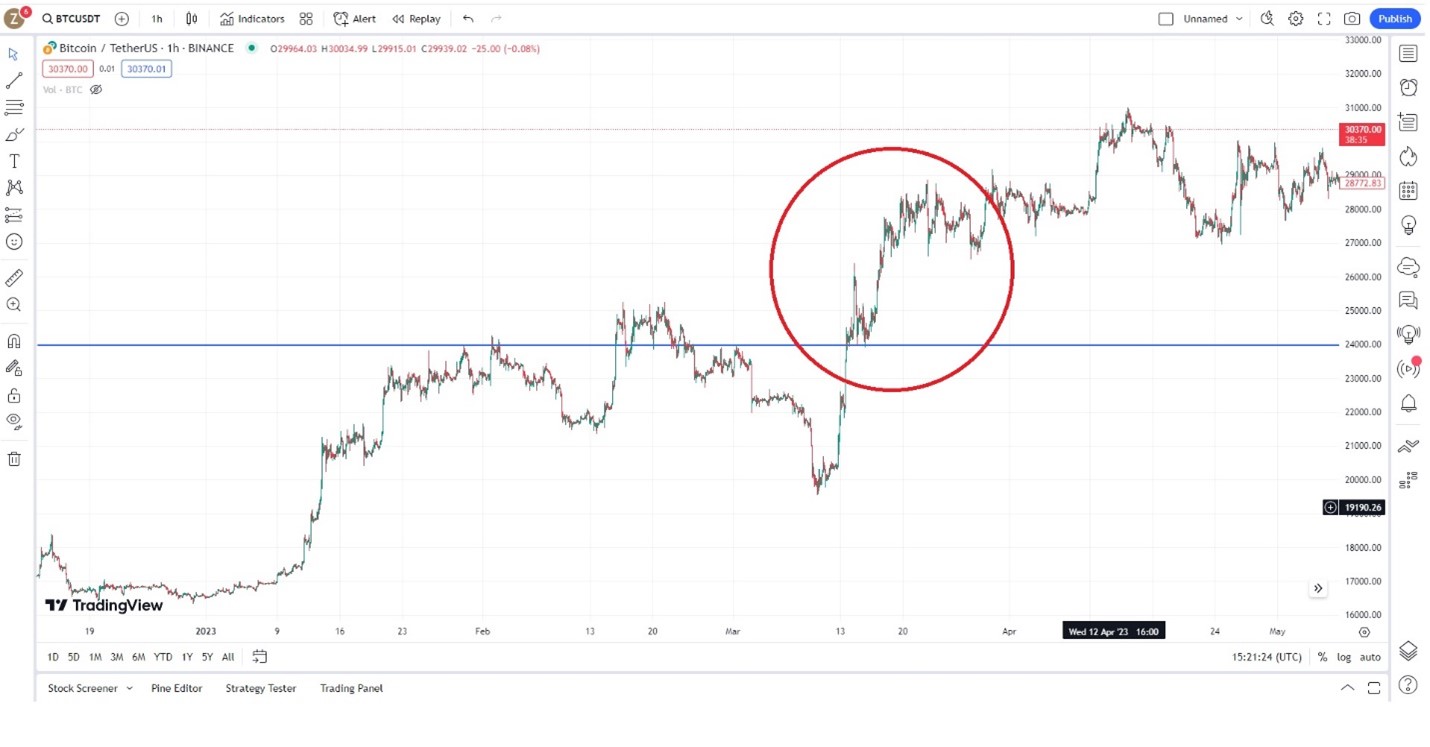This screenshot has width=1430, height=747.
Task: Click the compare or add symbol plus icon
Action: (122, 19)
